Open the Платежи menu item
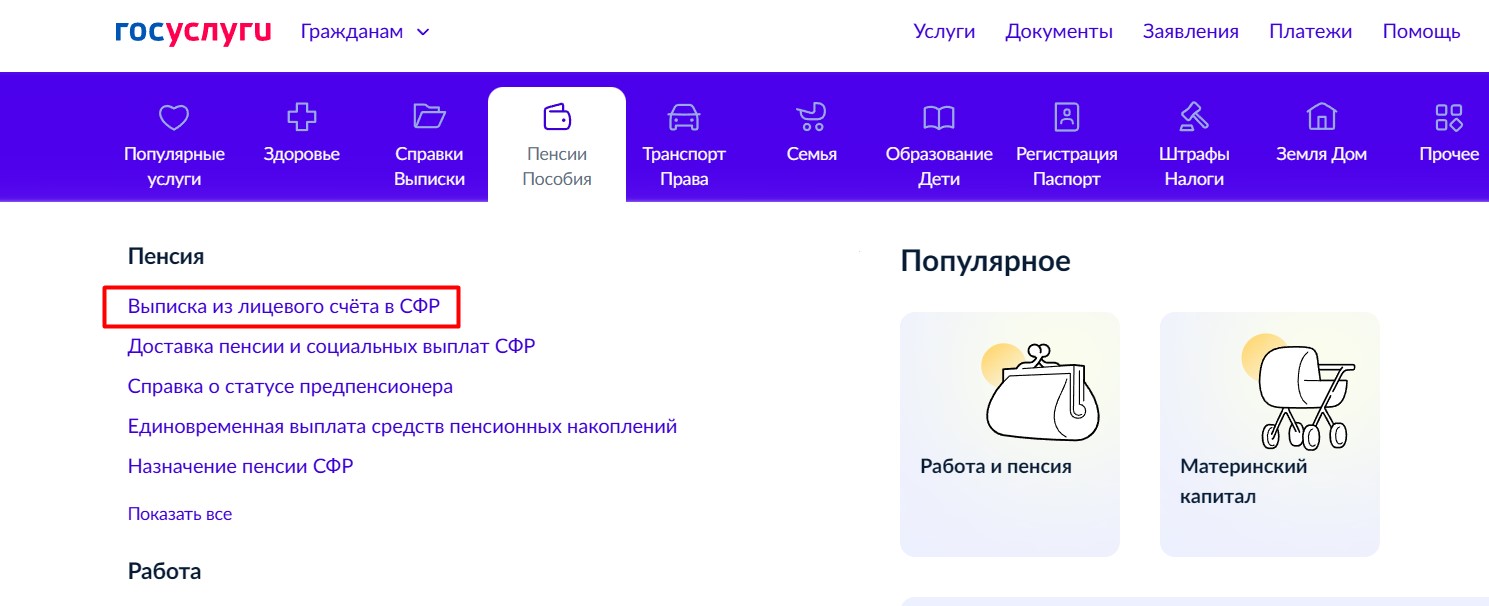The image size is (1489, 606). [x=1310, y=32]
